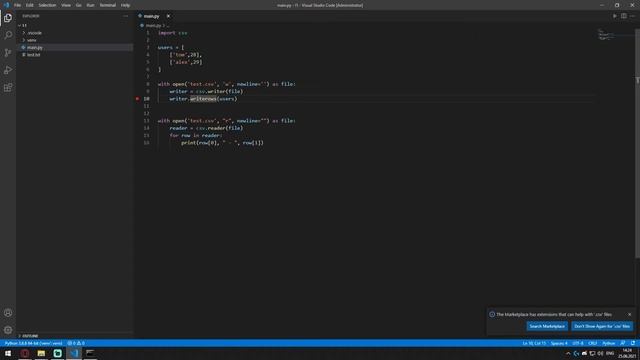Click Don't Show Again for .csv files

tap(602, 326)
